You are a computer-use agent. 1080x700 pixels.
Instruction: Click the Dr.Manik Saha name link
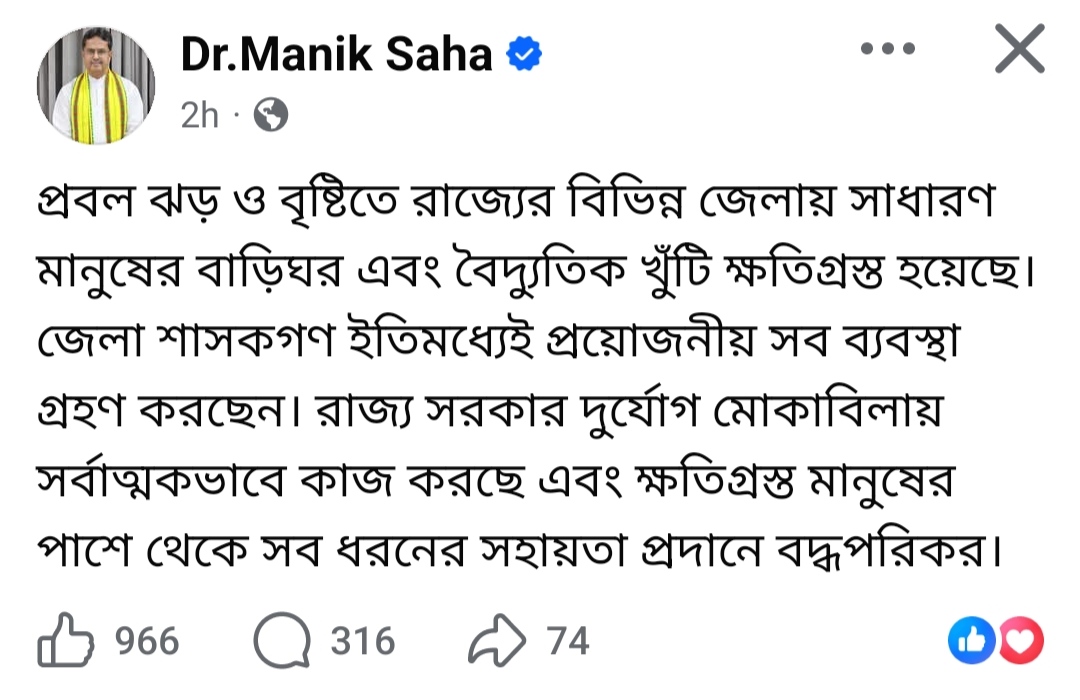click(336, 55)
